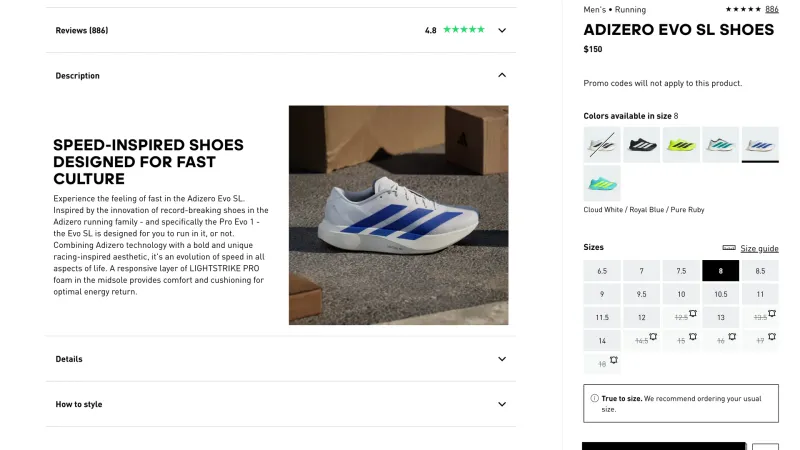Click the green star rating in Reviews row
The width and height of the screenshot is (800, 450).
464,30
